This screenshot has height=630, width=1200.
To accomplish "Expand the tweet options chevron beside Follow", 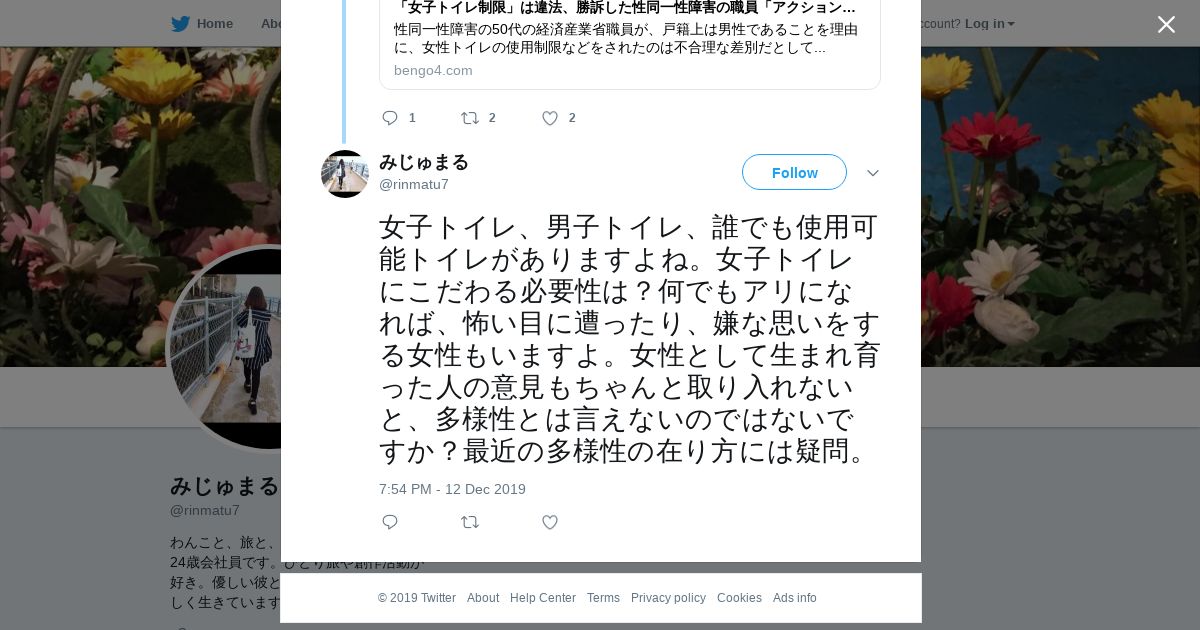I will [x=873, y=173].
